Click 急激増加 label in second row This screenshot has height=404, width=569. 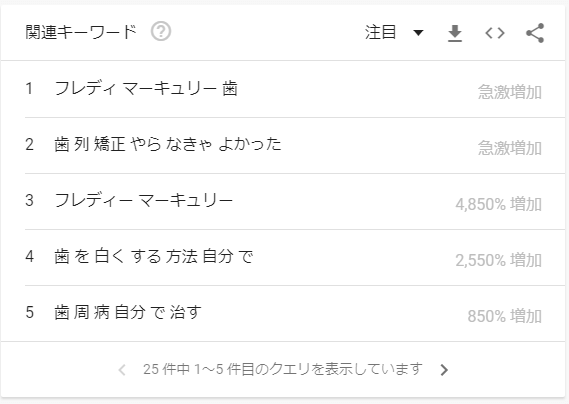point(509,148)
